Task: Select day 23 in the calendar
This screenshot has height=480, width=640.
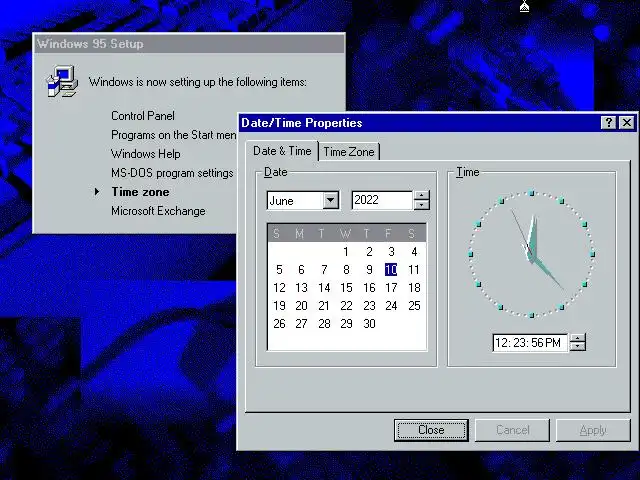Action: [x=369, y=306]
